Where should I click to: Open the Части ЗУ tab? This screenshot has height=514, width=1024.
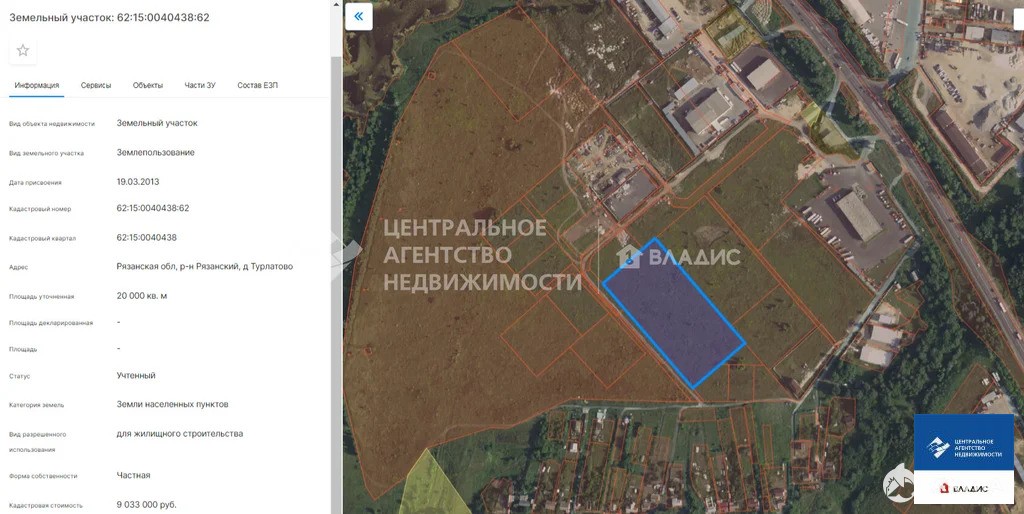coord(200,86)
